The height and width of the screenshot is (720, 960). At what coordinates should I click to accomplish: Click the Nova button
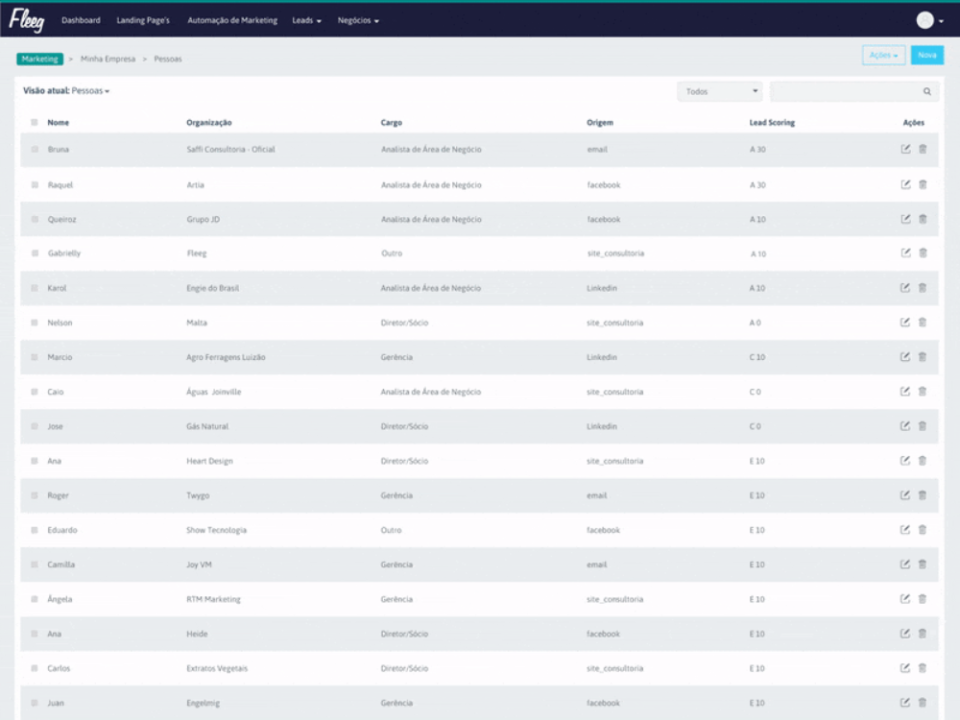tap(925, 55)
